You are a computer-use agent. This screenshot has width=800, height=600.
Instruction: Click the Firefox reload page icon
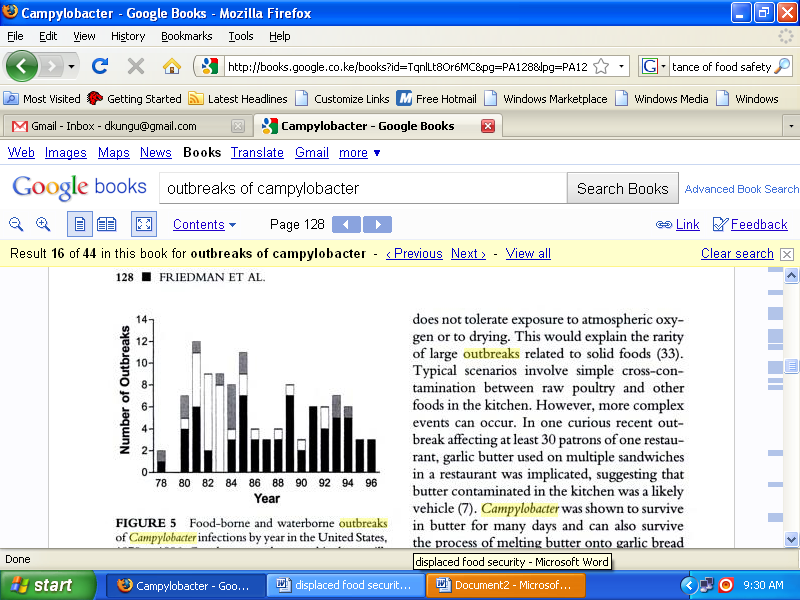tap(99, 66)
